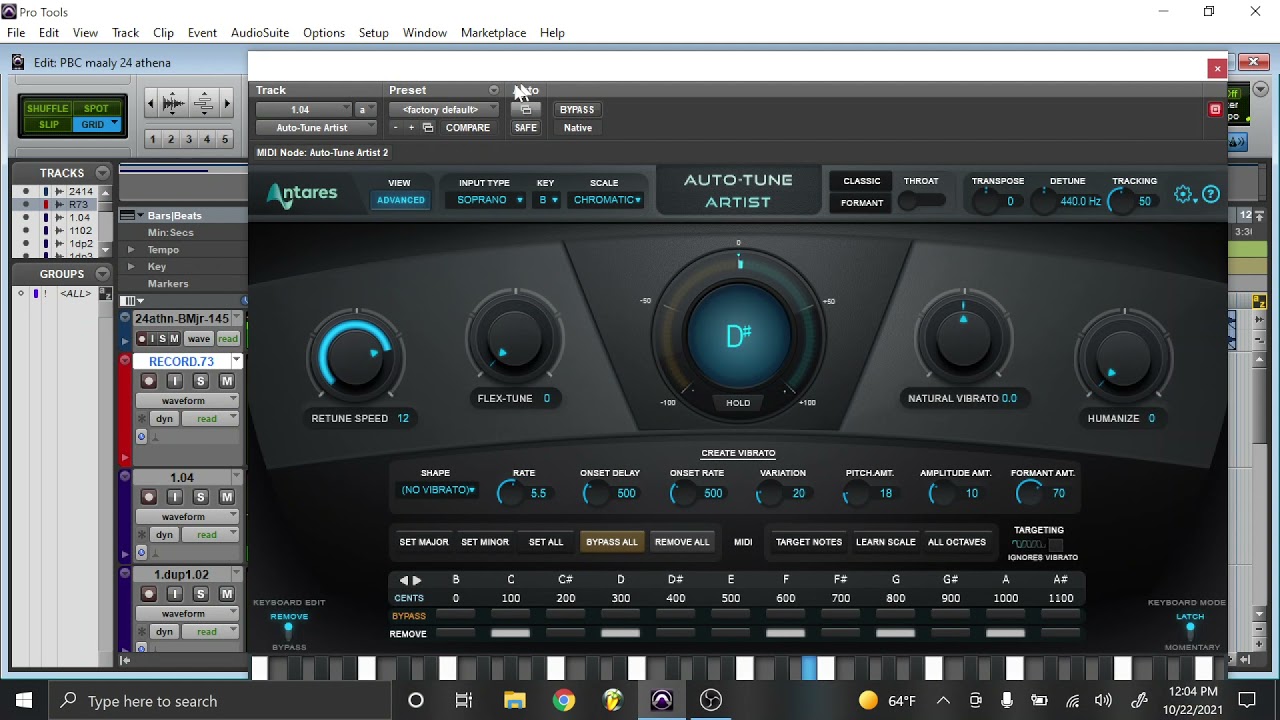The width and height of the screenshot is (1280, 720).
Task: Click the Trim waveform tool icon
Action: point(174,103)
